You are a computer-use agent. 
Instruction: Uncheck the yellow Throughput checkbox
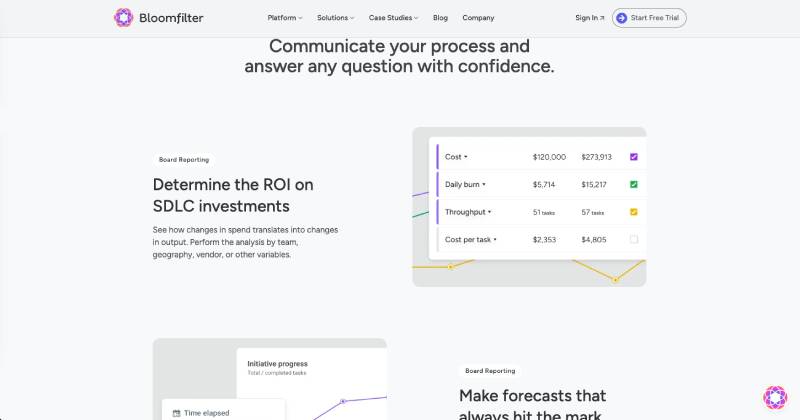click(633, 212)
